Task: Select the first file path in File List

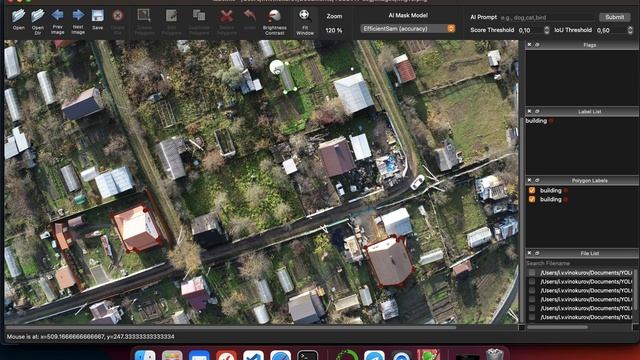Action: tap(586, 272)
